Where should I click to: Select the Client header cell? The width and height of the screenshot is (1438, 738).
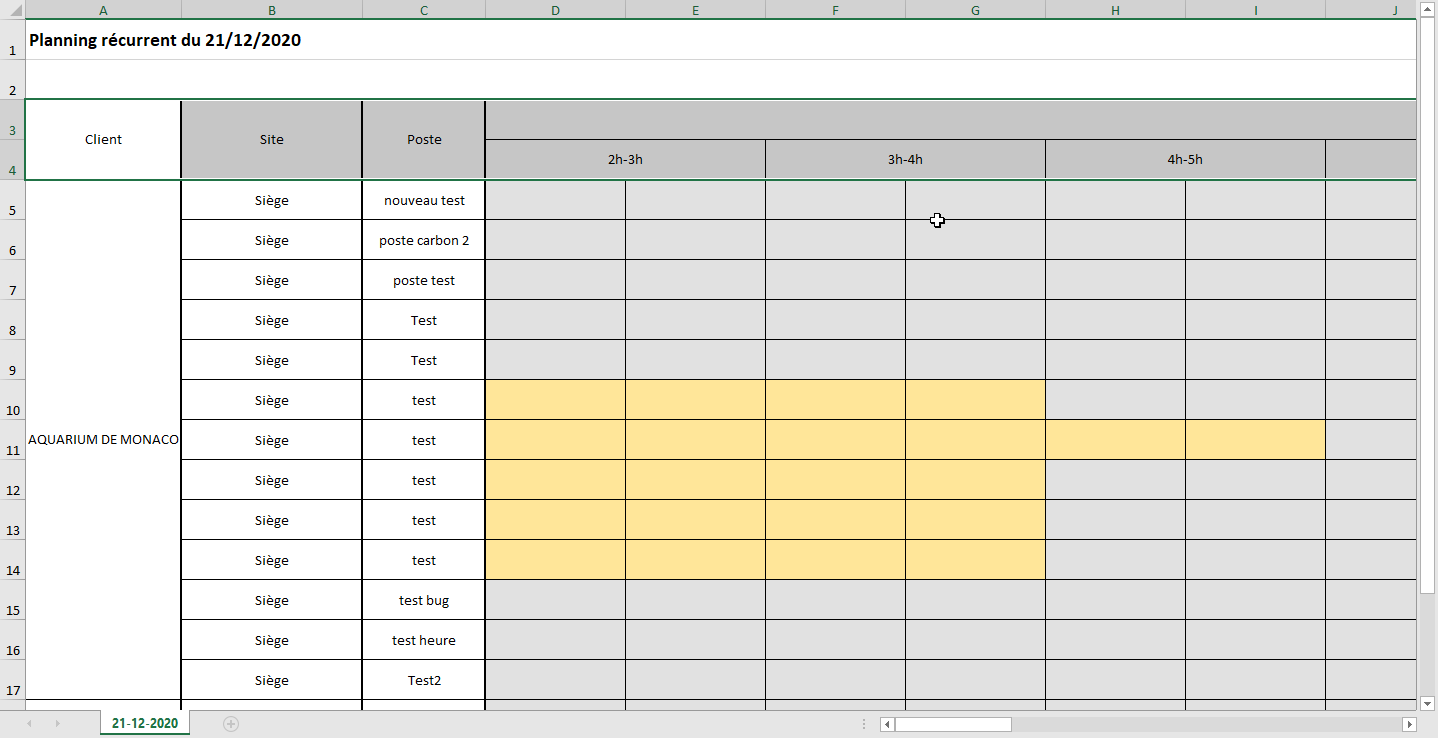tap(103, 139)
